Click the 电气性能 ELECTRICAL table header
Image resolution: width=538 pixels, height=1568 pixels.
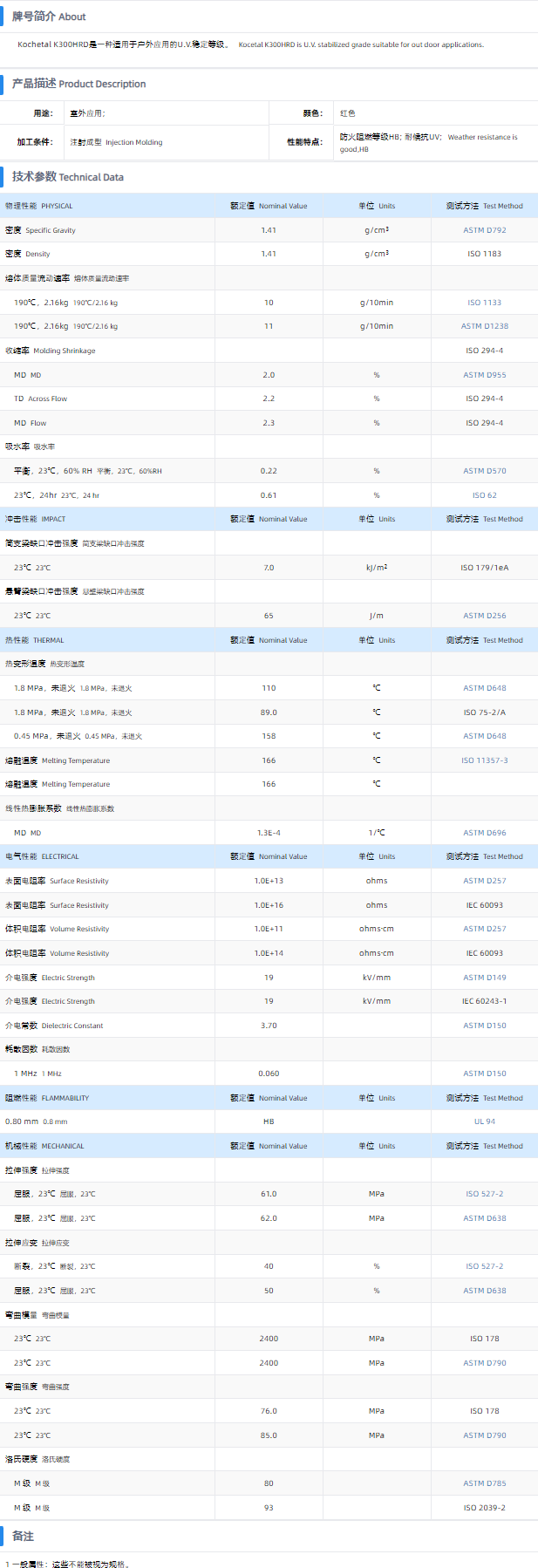(42, 856)
